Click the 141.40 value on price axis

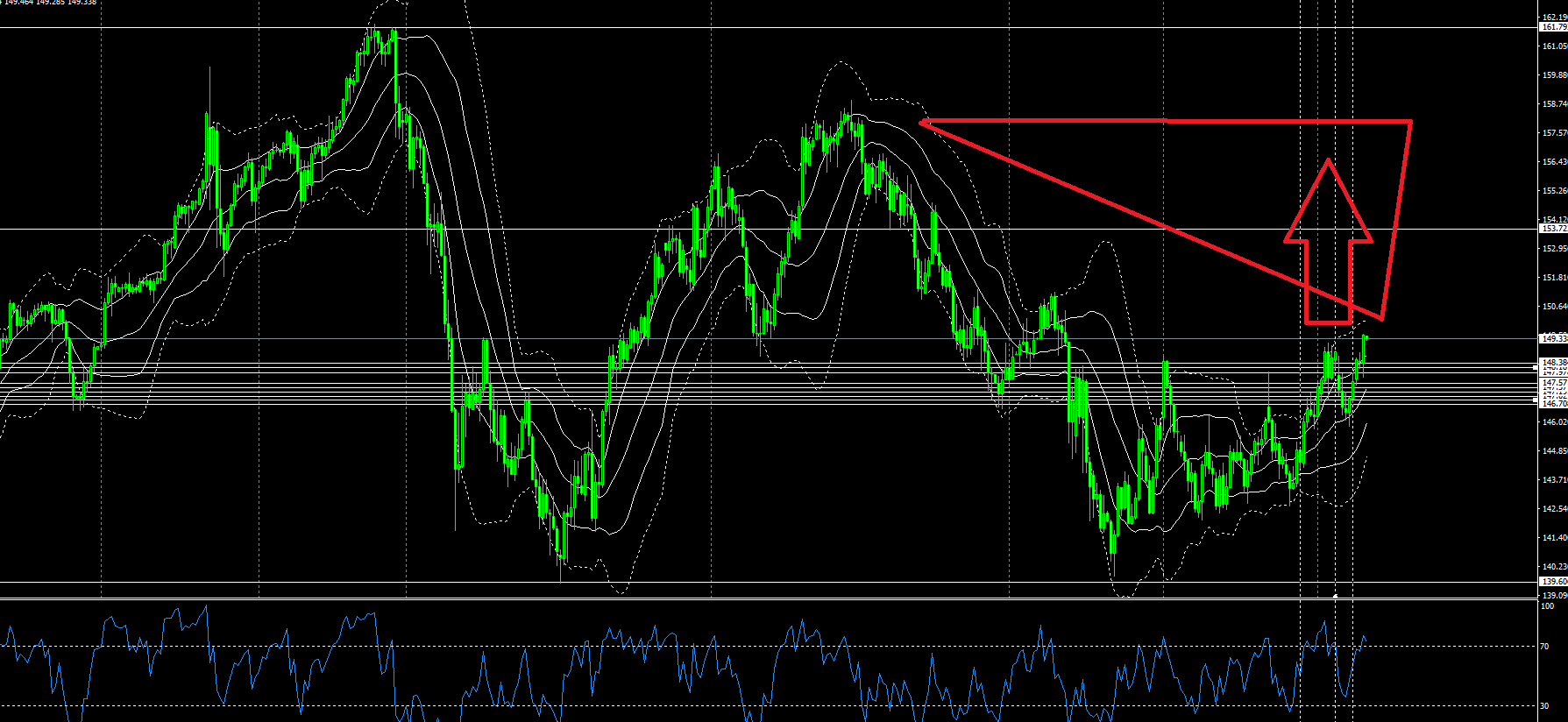point(1554,538)
